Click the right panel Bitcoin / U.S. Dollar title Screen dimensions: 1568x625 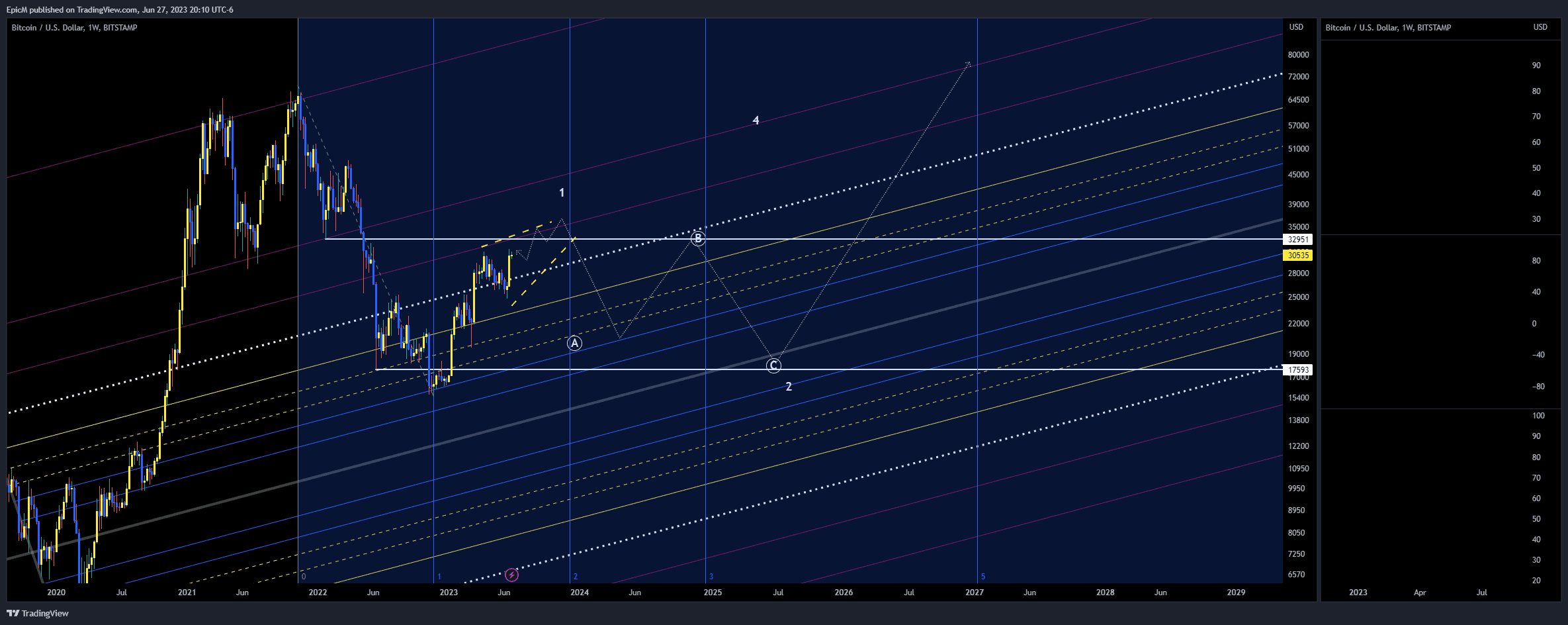coord(1388,28)
